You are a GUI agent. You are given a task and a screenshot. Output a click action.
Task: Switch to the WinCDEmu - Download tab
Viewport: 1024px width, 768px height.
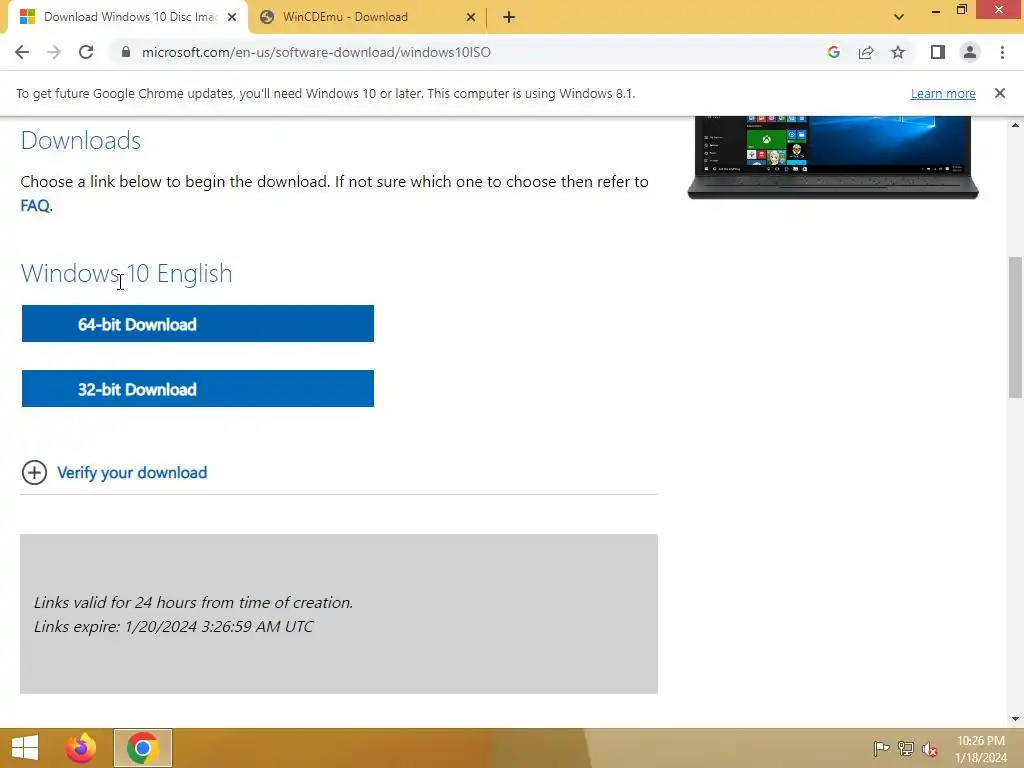(x=368, y=17)
